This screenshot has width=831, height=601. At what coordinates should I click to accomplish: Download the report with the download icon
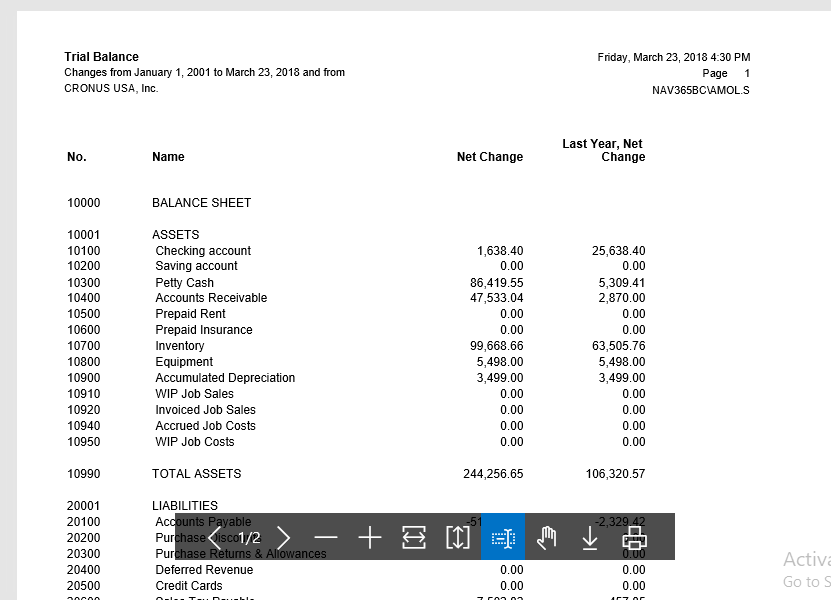(590, 538)
